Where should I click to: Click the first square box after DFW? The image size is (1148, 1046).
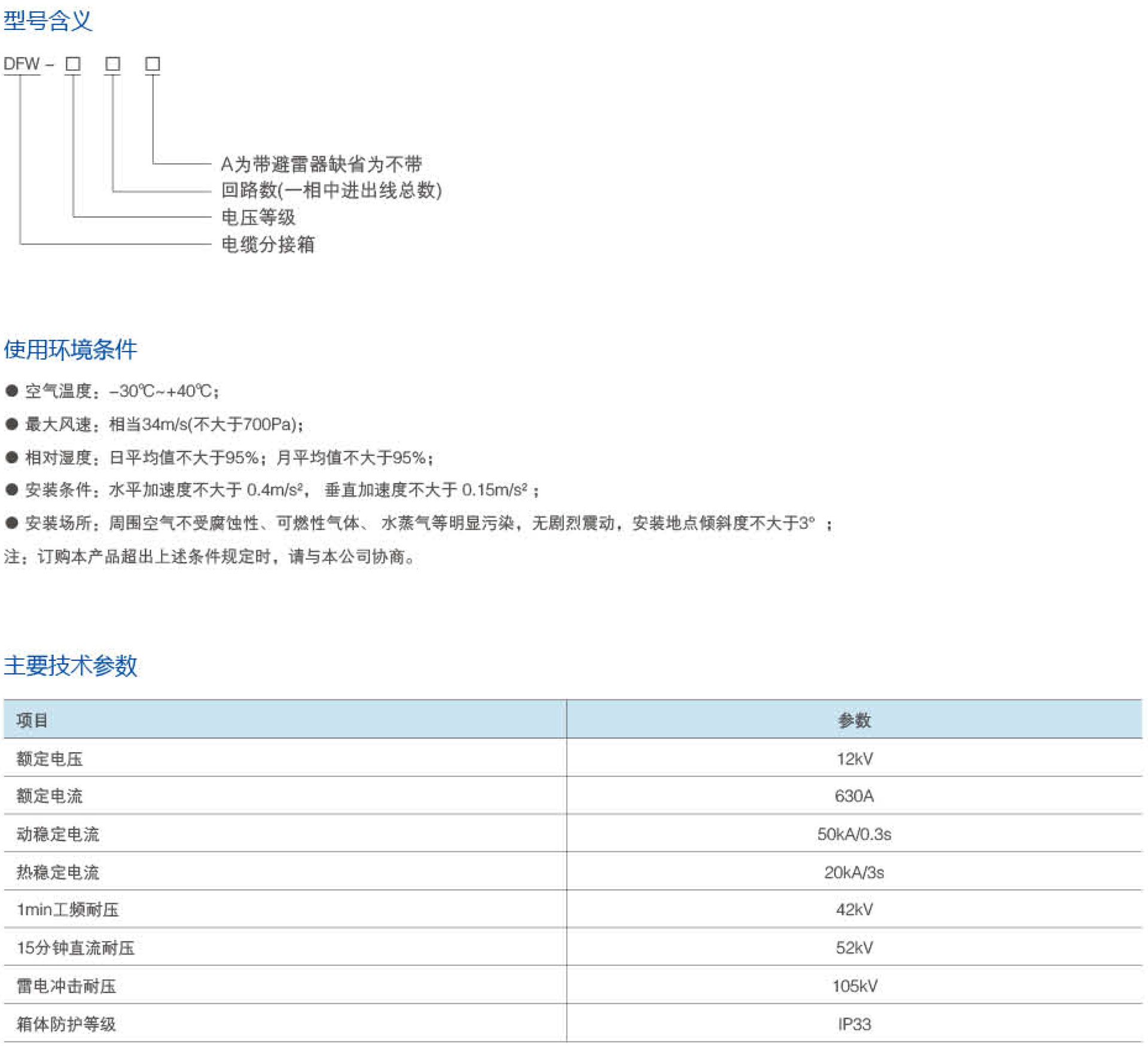coord(73,64)
